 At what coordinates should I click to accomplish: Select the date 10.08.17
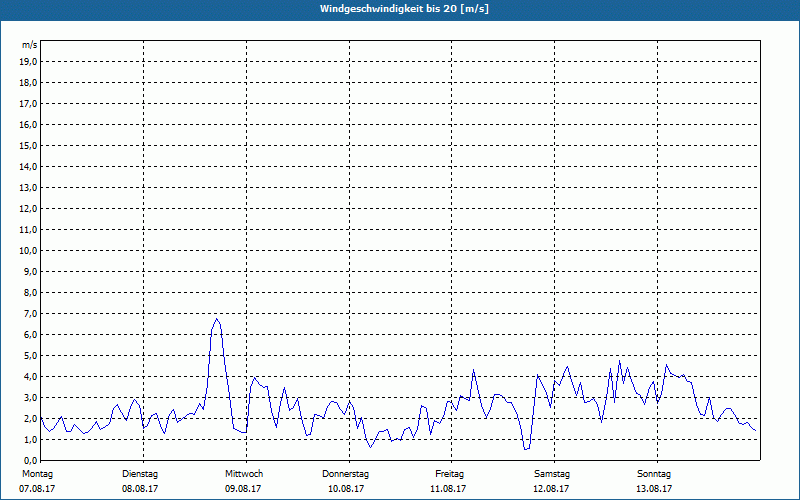pyautogui.click(x=346, y=489)
